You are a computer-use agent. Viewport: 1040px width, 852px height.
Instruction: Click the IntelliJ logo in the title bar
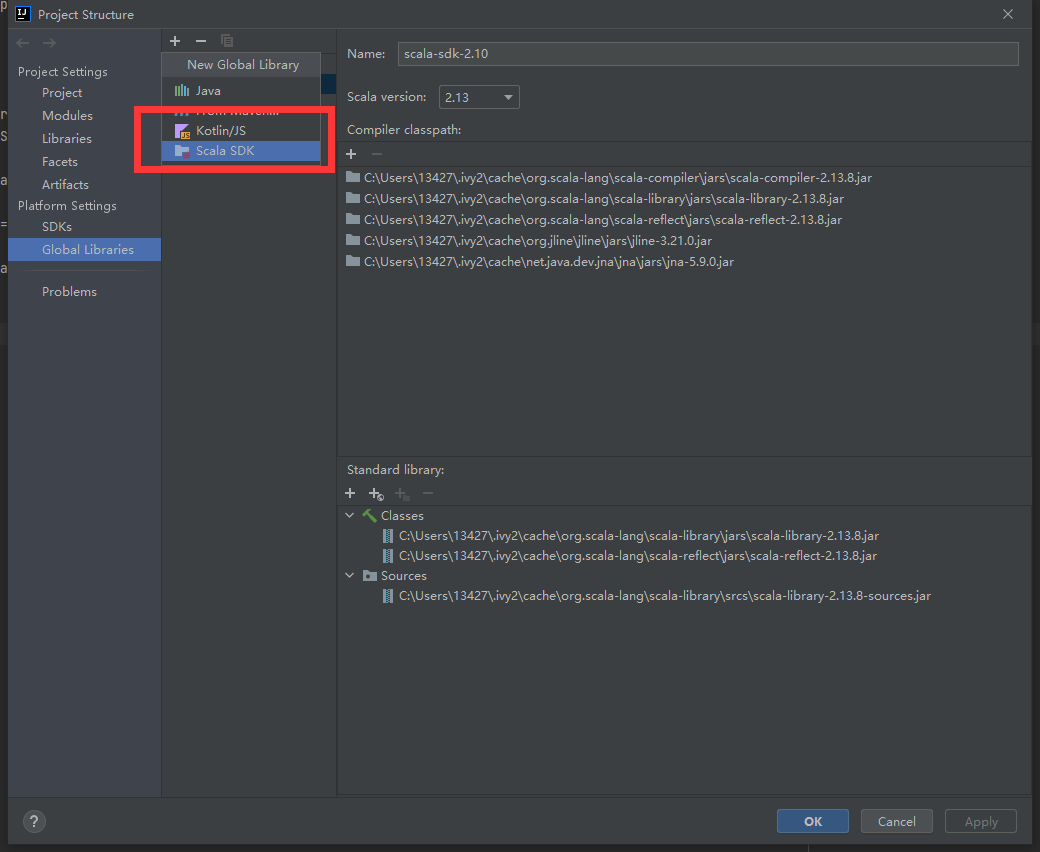tap(23, 14)
